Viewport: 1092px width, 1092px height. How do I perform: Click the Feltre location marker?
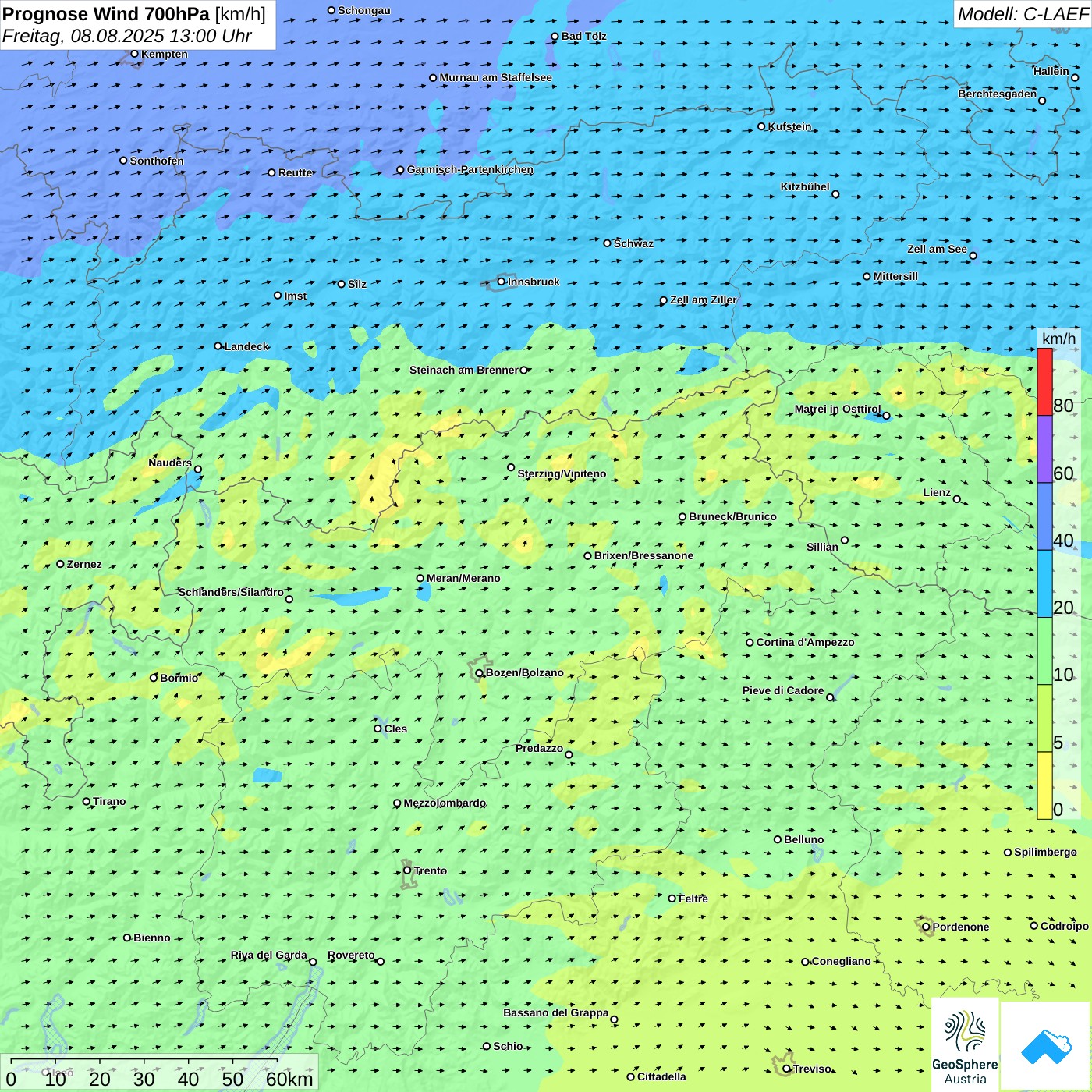tap(672, 899)
